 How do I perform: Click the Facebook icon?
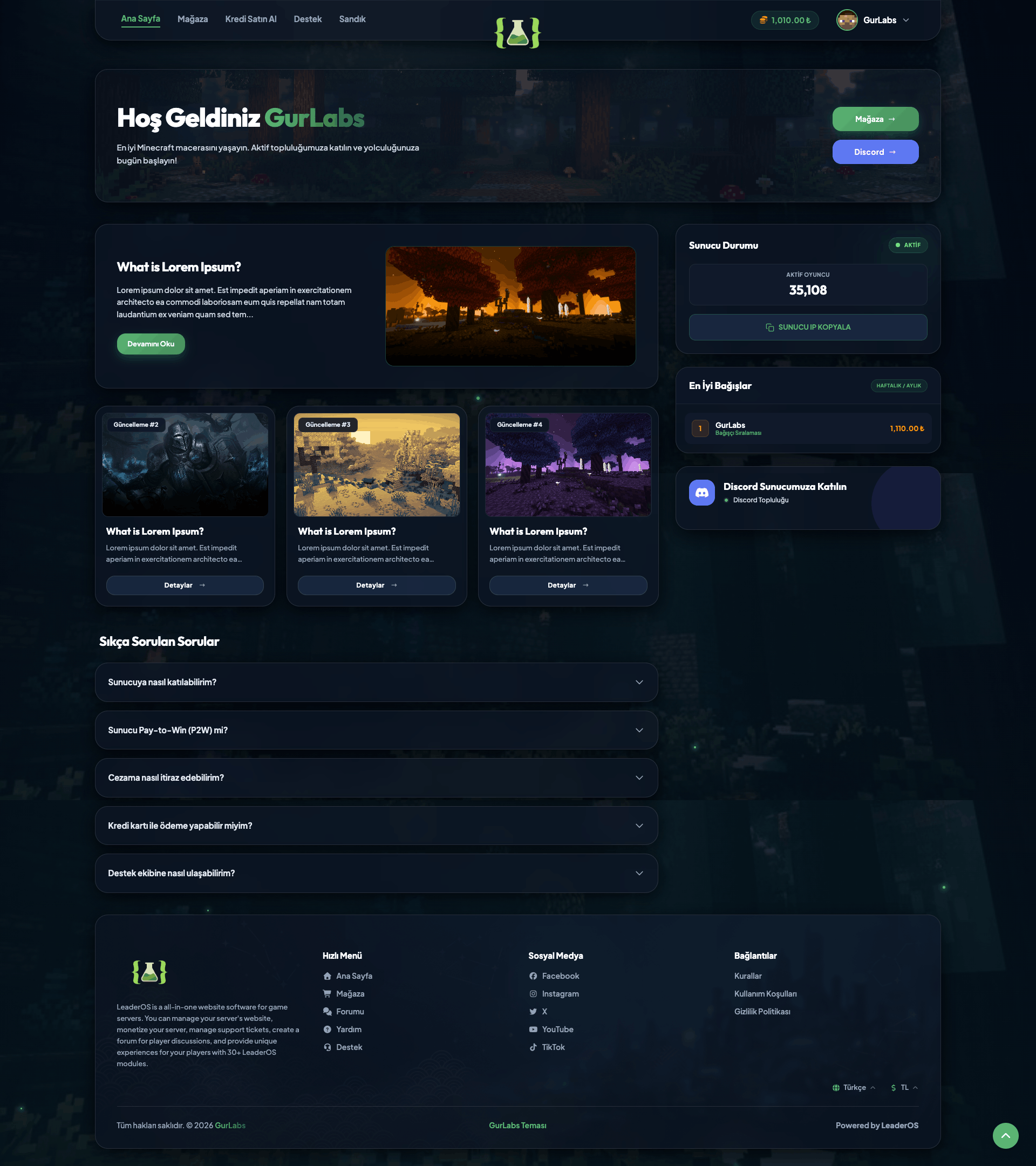coord(533,976)
